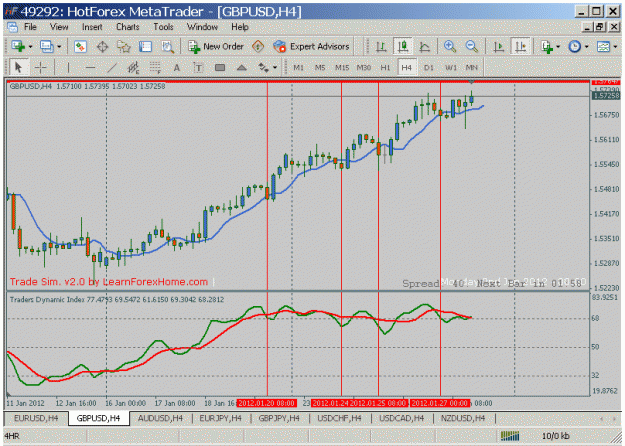
Task: Zoom out of the chart
Action: [472, 47]
